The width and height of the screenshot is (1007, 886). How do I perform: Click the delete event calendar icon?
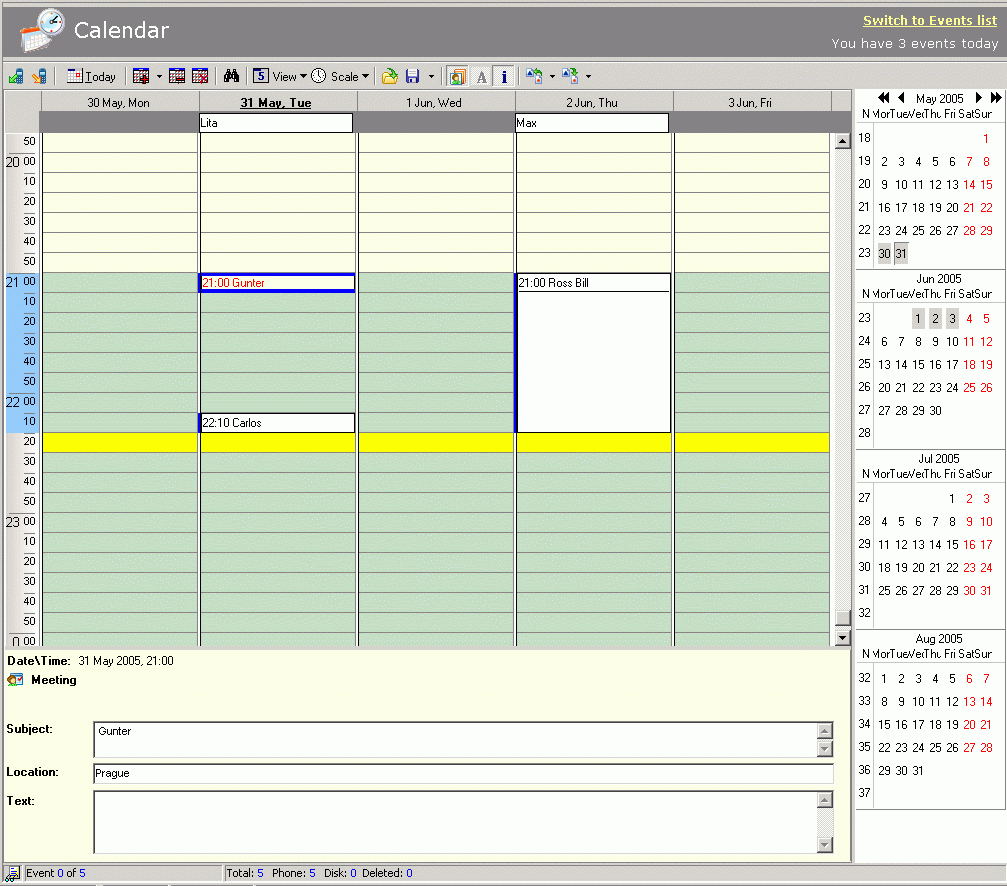click(x=200, y=76)
